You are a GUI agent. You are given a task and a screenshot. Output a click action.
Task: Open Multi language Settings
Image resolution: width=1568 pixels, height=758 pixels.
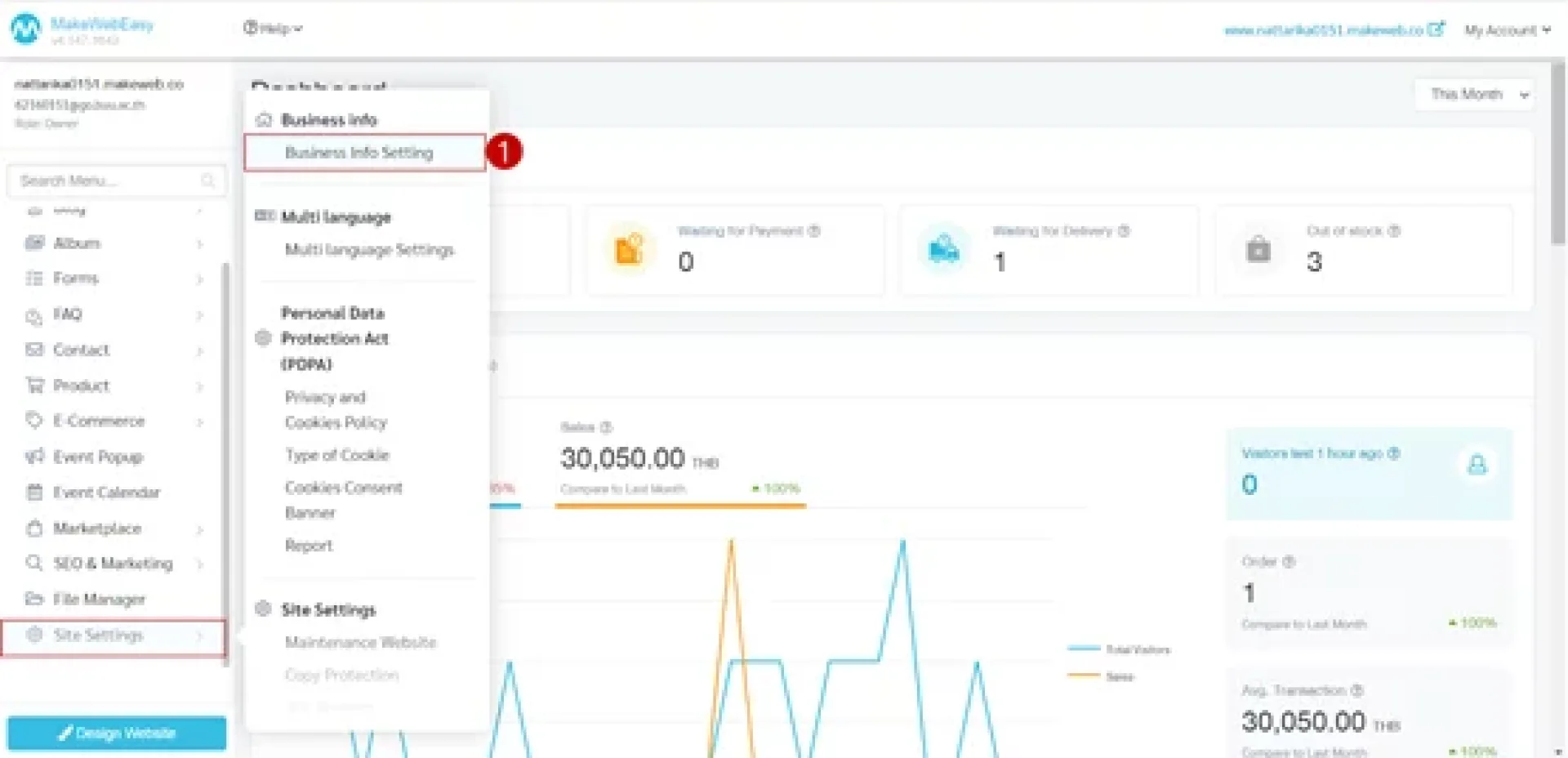[x=369, y=250]
